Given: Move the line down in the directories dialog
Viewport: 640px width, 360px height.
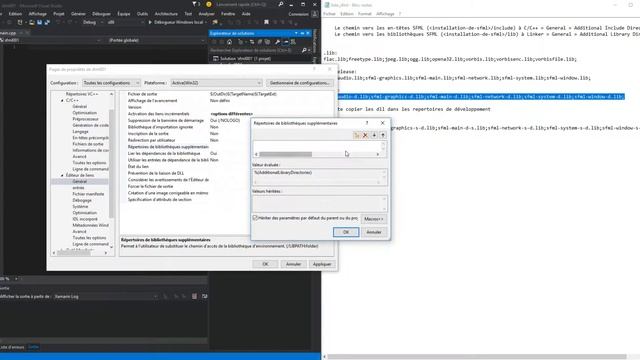Looking at the screenshot, I should (x=374, y=135).
